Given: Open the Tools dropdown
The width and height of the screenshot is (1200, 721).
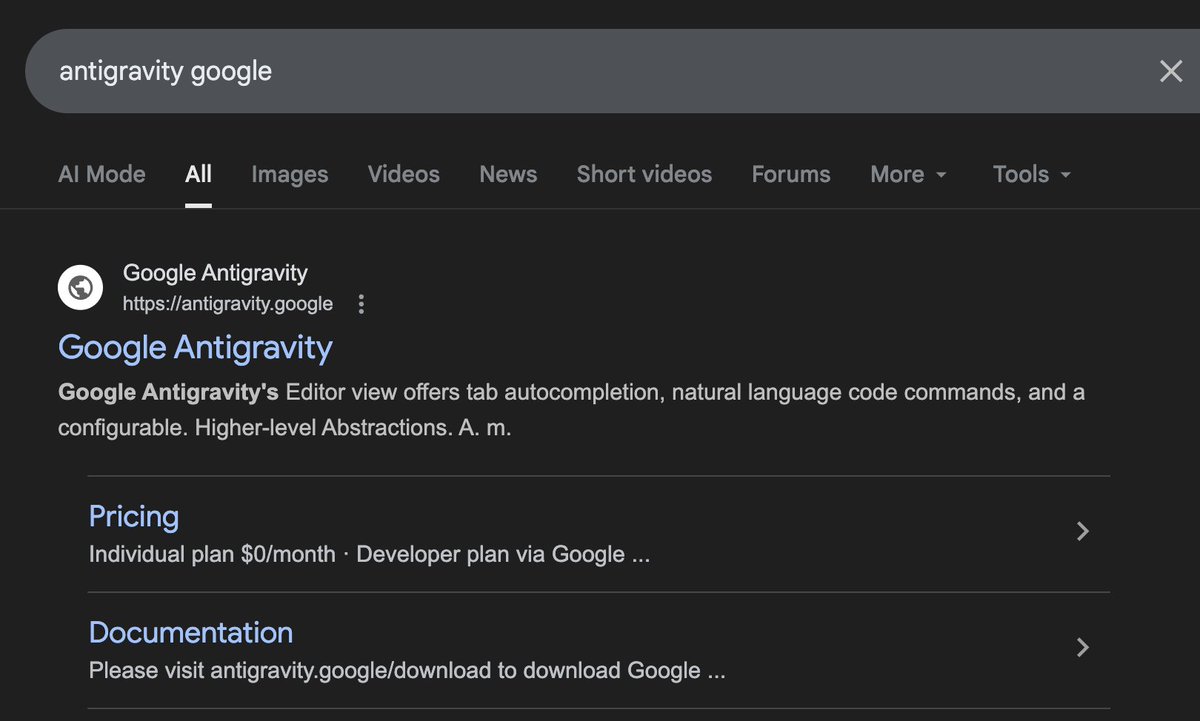Looking at the screenshot, I should click(1030, 174).
